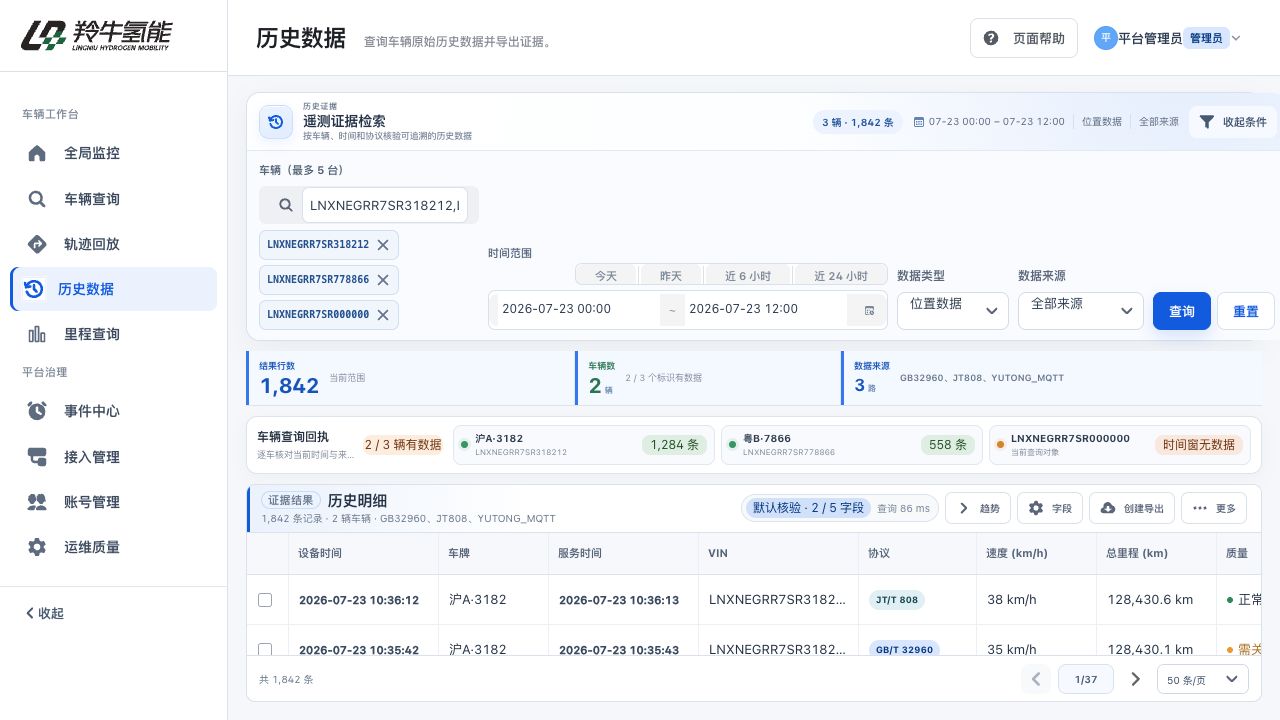Screen dimensions: 1280x720
Task: Open the 数据来源 全部来源 dropdown
Action: click(x=1081, y=310)
